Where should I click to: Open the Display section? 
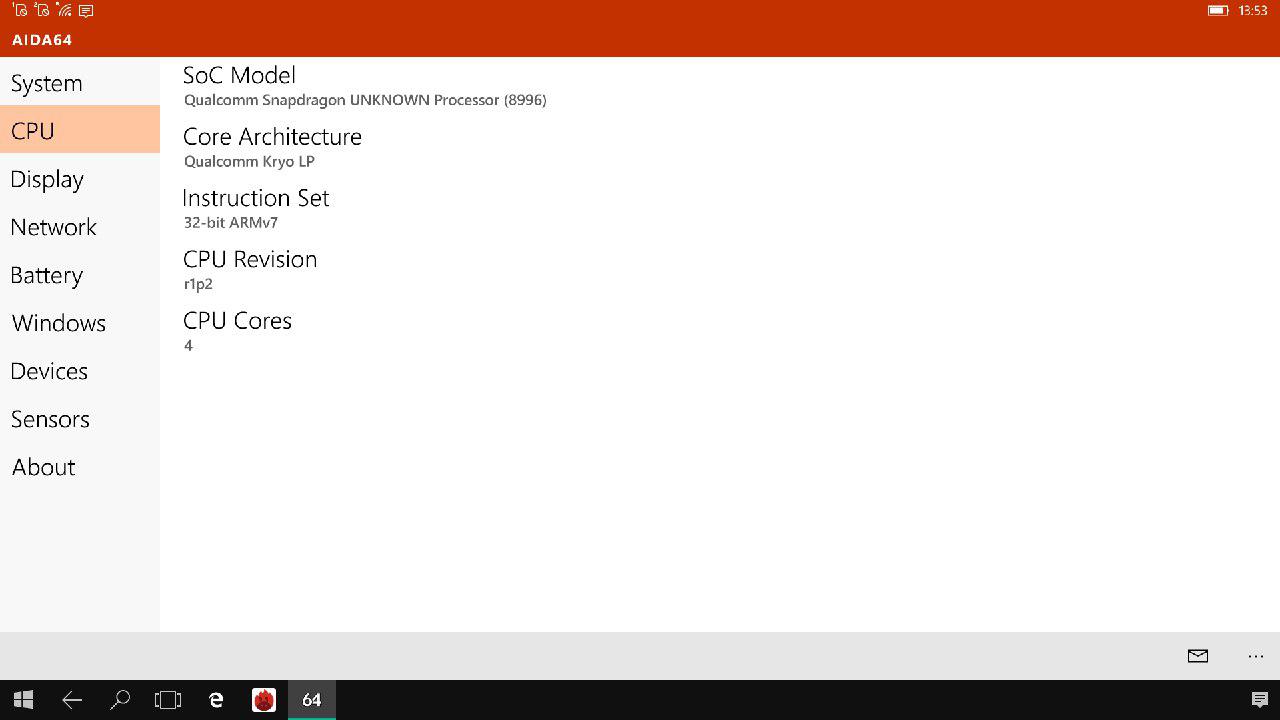[80, 178]
